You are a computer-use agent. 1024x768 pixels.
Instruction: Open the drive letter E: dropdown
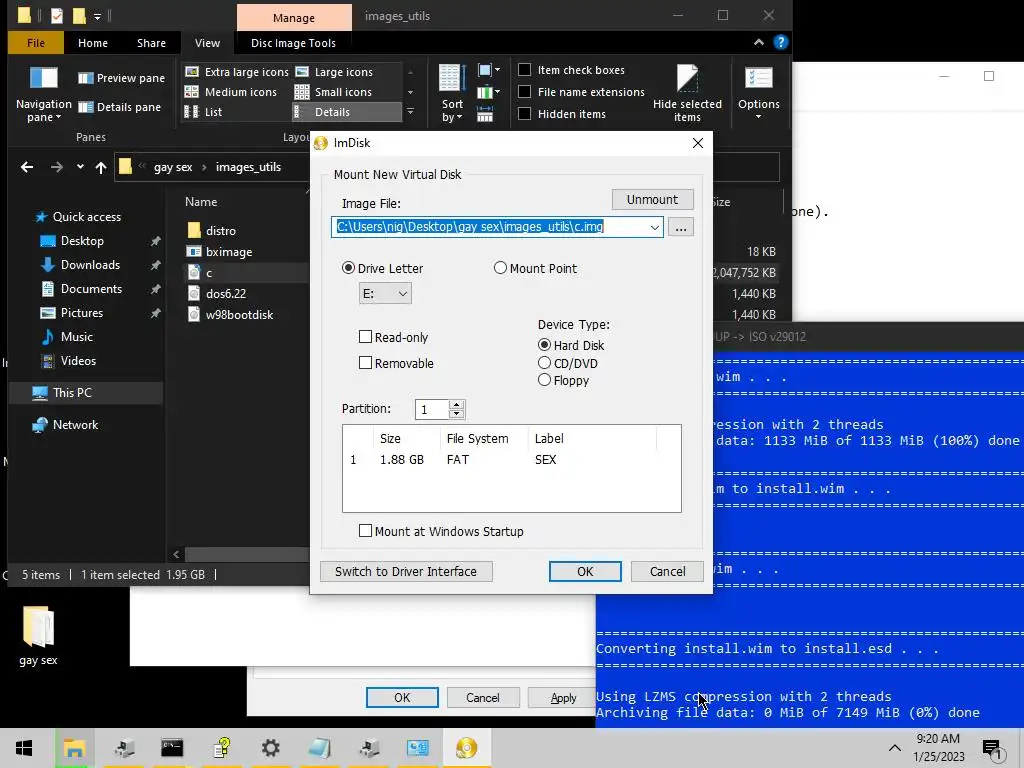385,293
